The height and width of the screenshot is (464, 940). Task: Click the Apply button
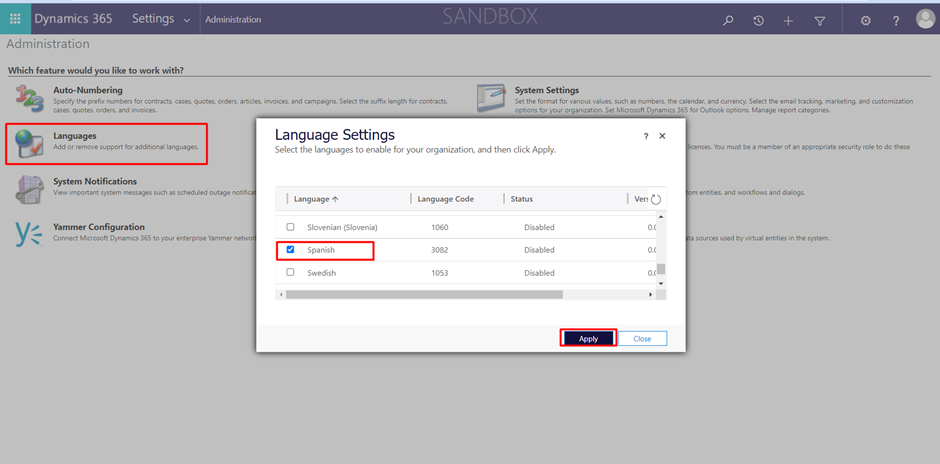point(589,339)
